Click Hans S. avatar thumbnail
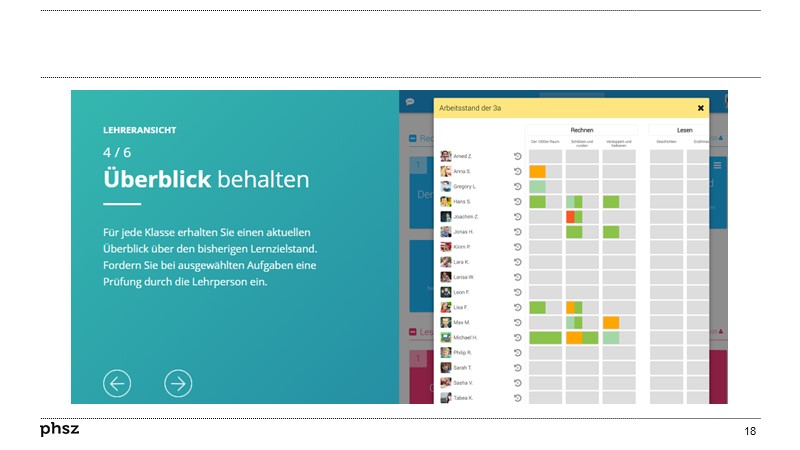 pos(446,202)
